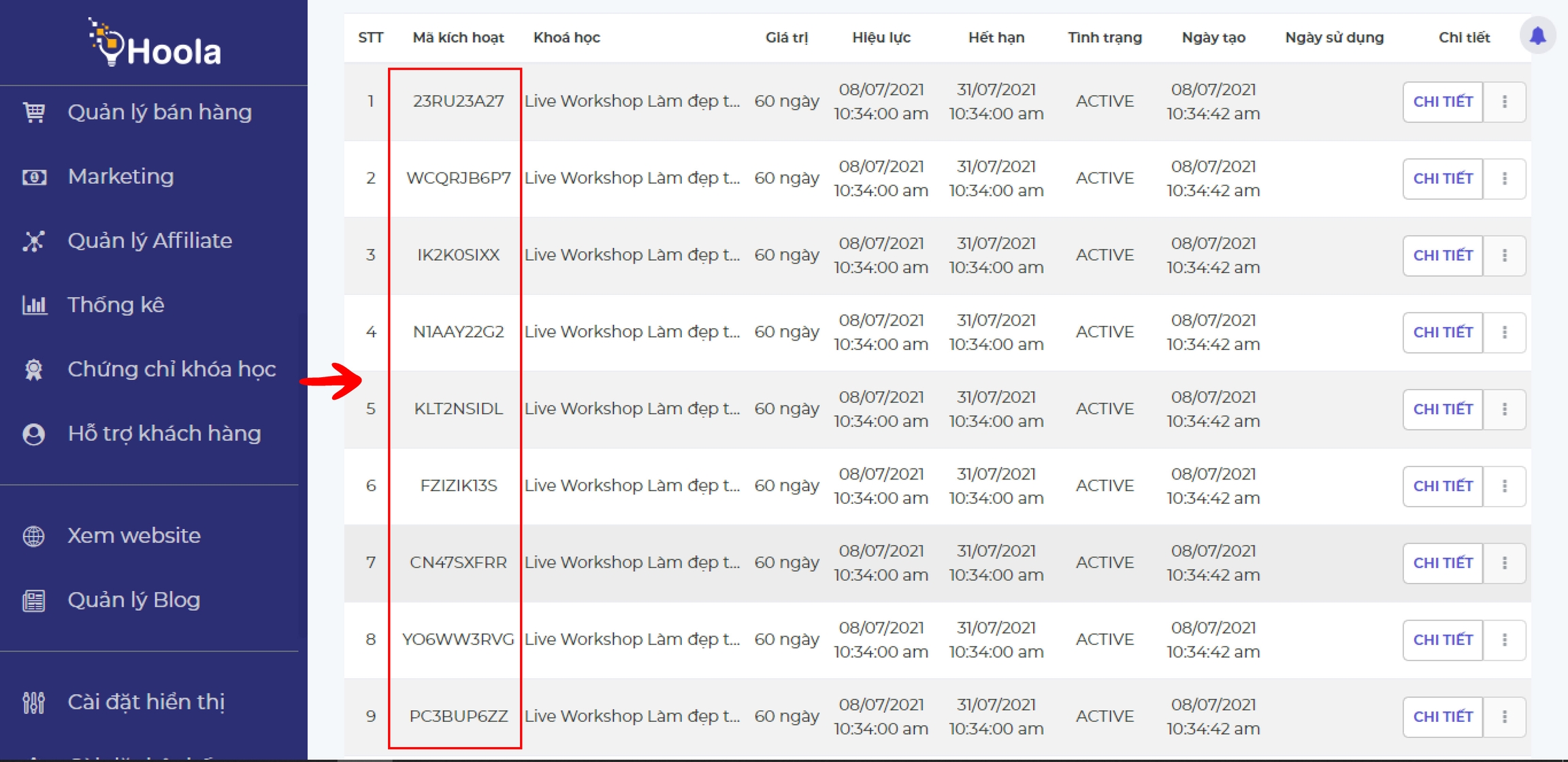Open the Marketing menu item
The image size is (1568, 762).
click(121, 177)
